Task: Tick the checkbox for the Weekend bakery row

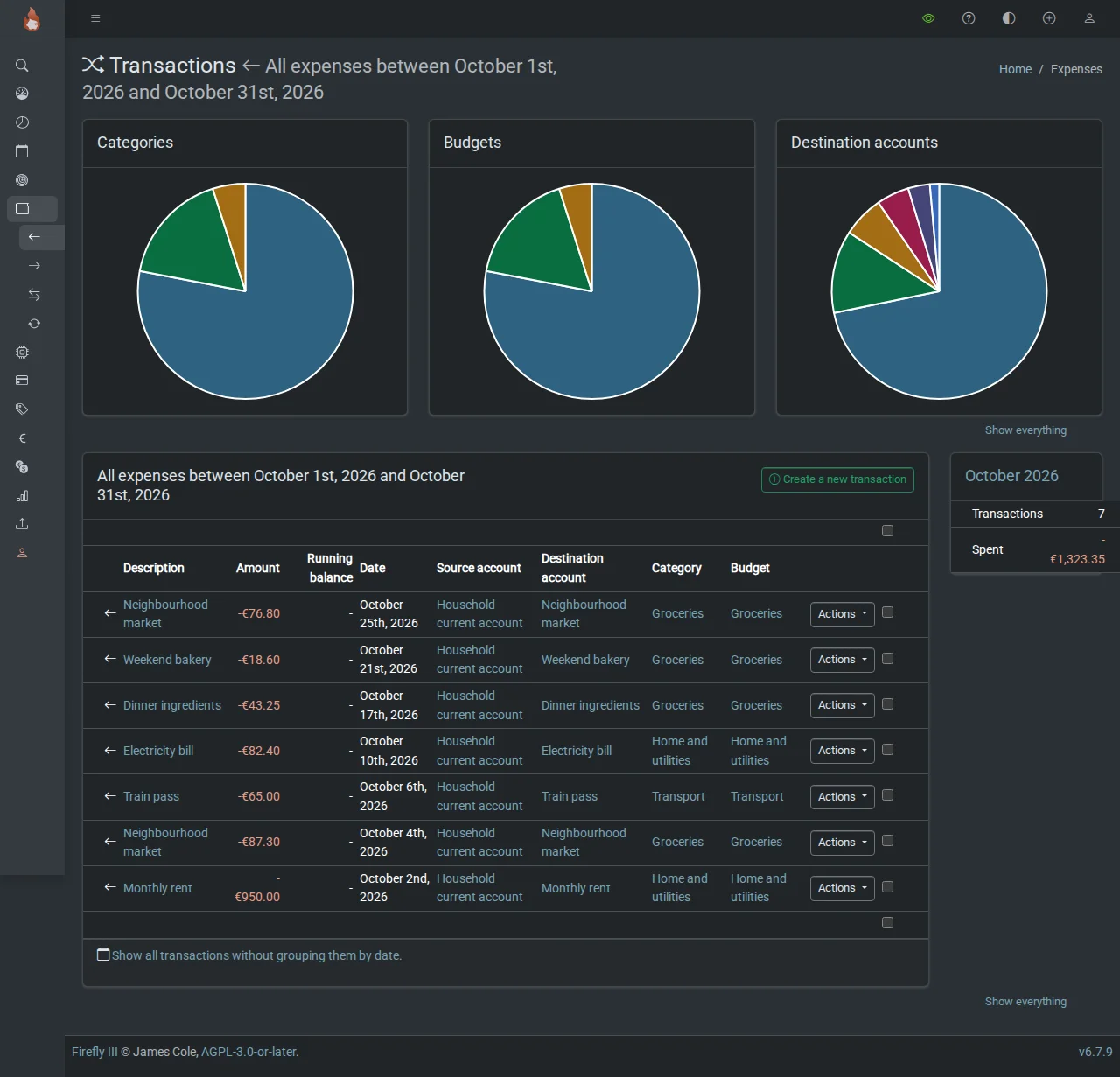Action: tap(887, 659)
